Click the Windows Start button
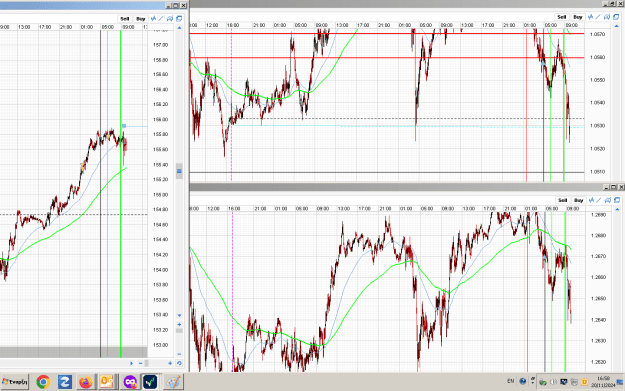 click(x=14, y=382)
